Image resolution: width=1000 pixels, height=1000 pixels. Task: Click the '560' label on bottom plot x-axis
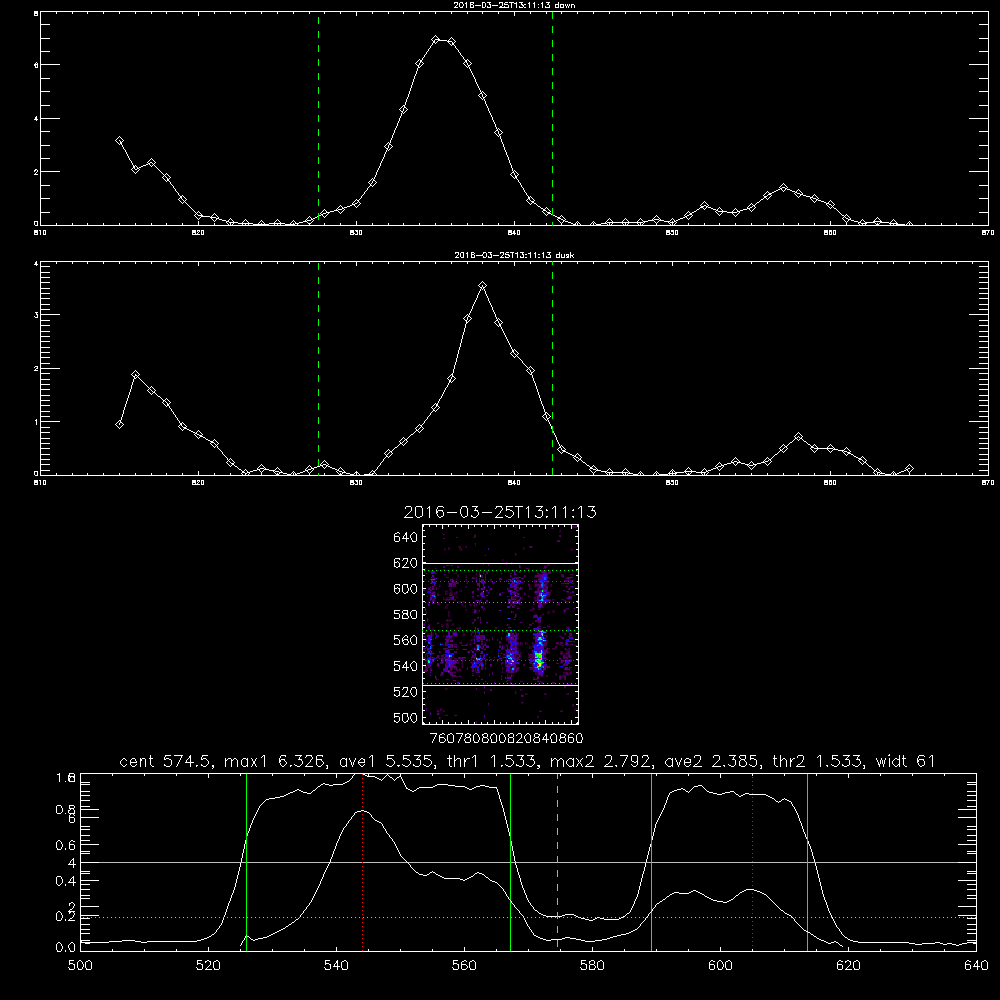click(464, 966)
